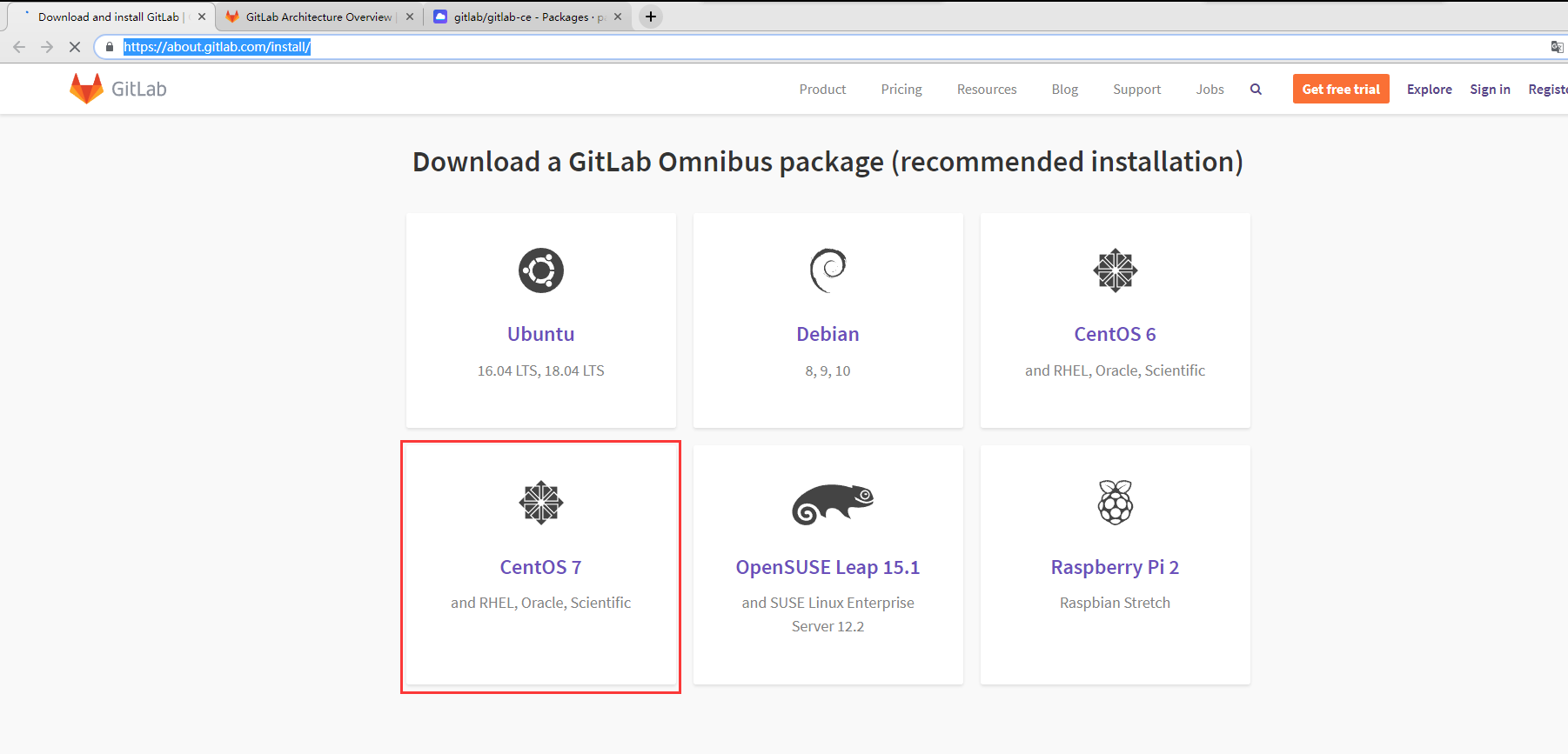The height and width of the screenshot is (754, 1568).
Task: Click the browser forward arrow
Action: click(47, 47)
